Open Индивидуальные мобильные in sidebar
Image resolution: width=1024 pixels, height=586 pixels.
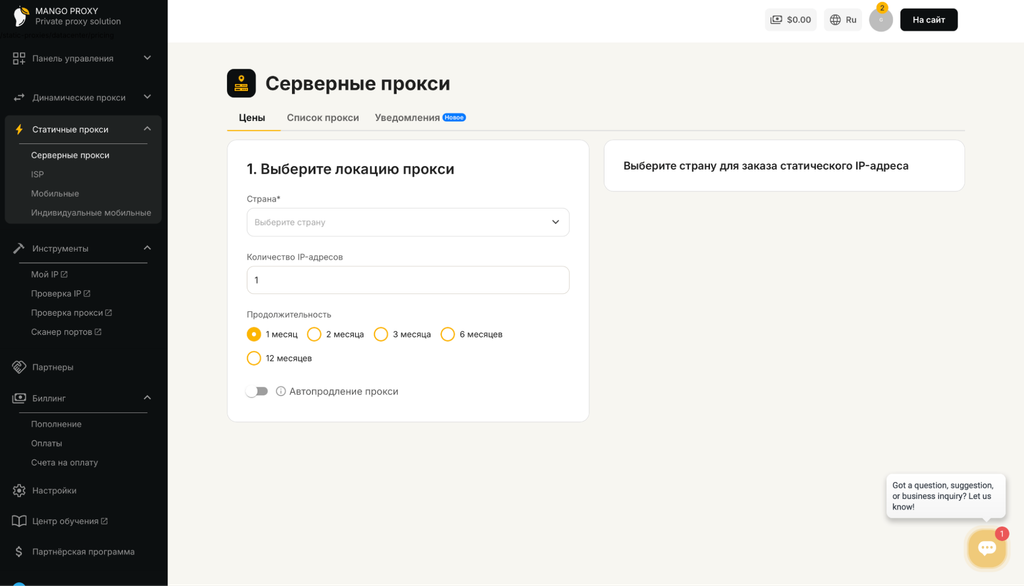point(91,213)
